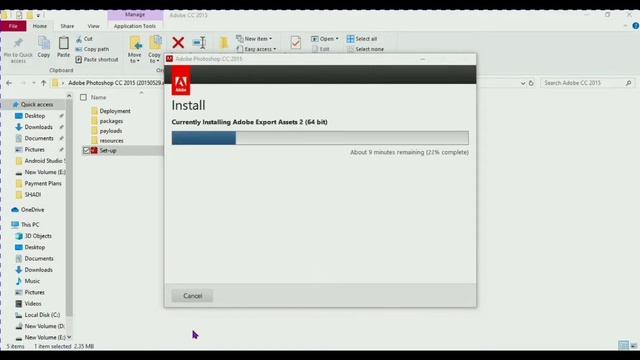640x360 pixels.
Task: Switch to details view button
Action: (x=623, y=346)
